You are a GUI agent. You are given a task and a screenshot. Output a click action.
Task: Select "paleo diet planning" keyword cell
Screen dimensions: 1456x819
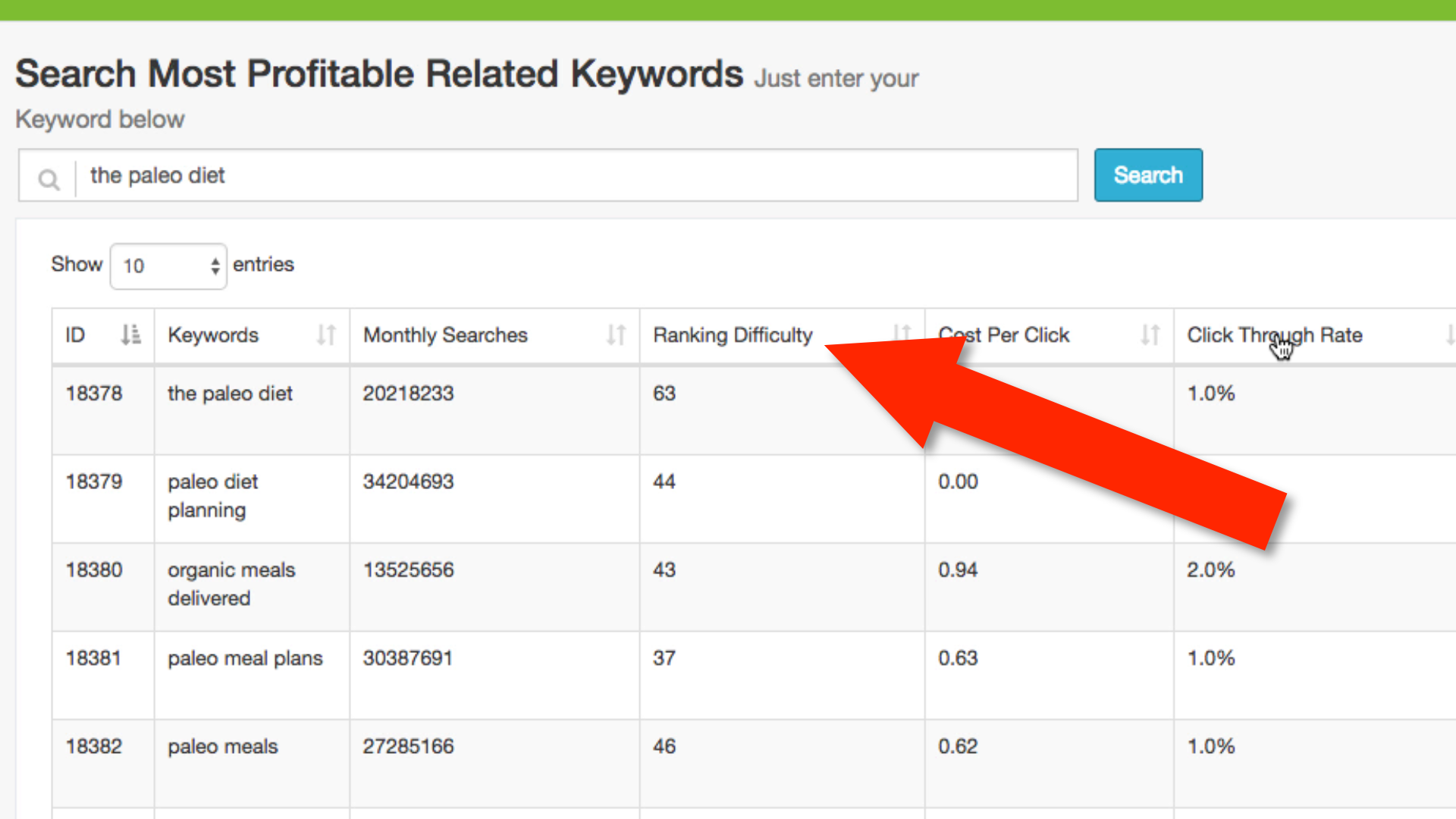(213, 496)
